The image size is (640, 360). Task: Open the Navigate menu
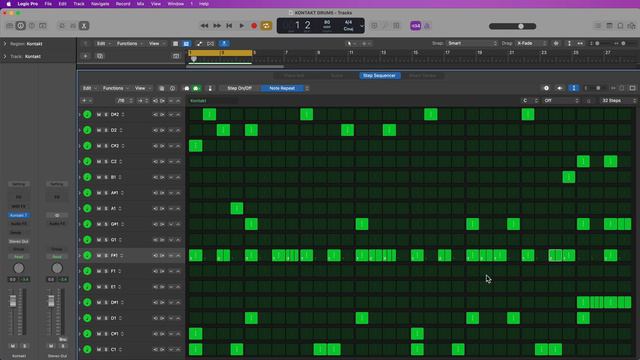(x=100, y=4)
